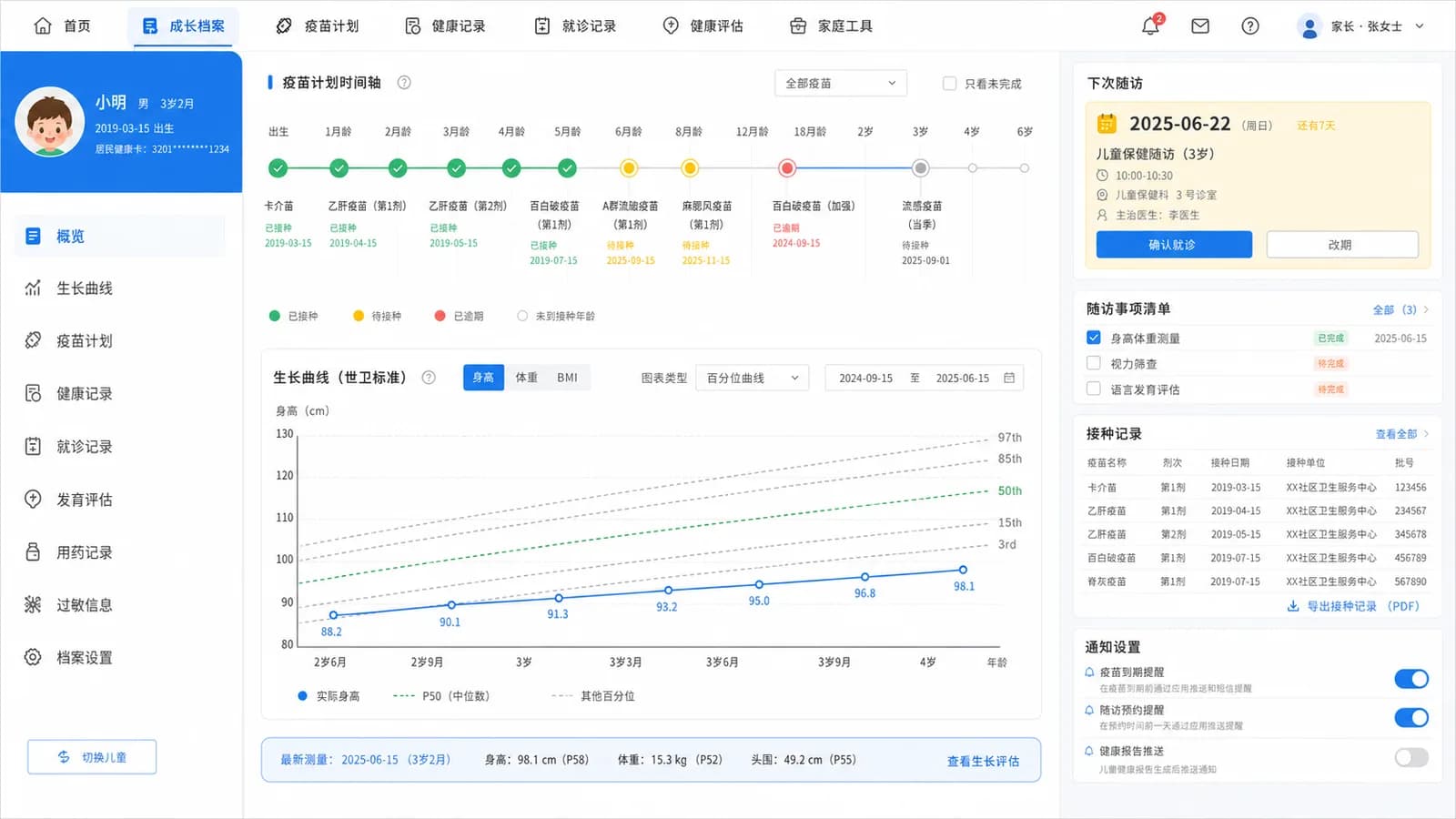Select 概览 in the sidebar
Viewport: 1456px width, 819px height.
tap(120, 237)
